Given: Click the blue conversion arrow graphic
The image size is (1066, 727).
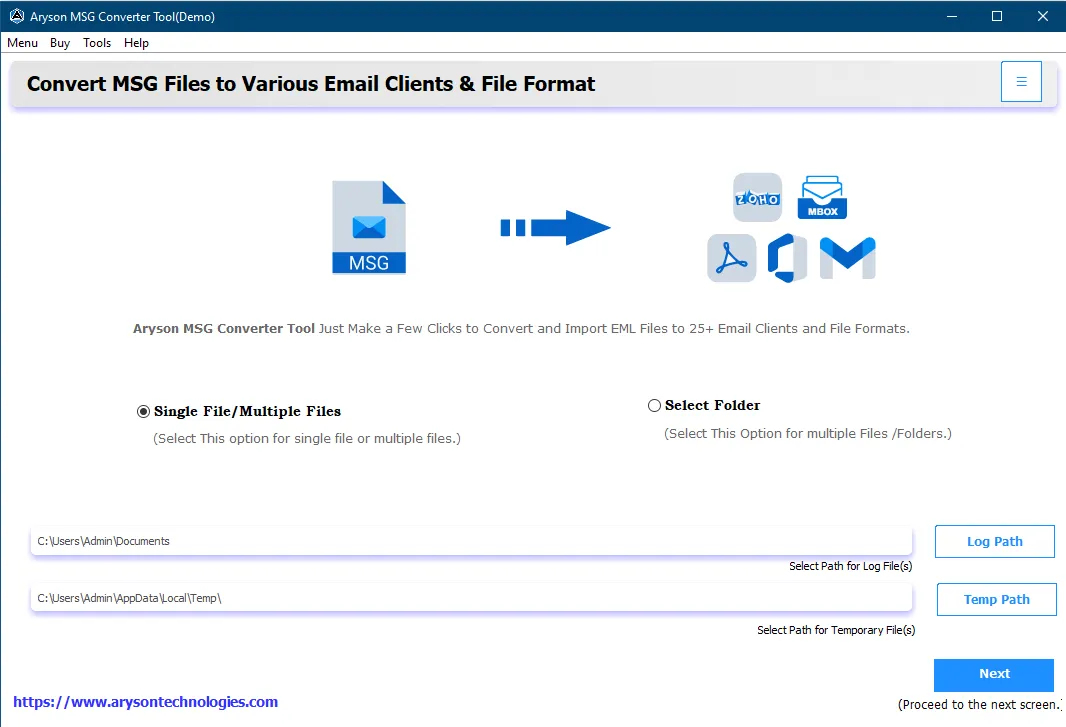Looking at the screenshot, I should [555, 227].
